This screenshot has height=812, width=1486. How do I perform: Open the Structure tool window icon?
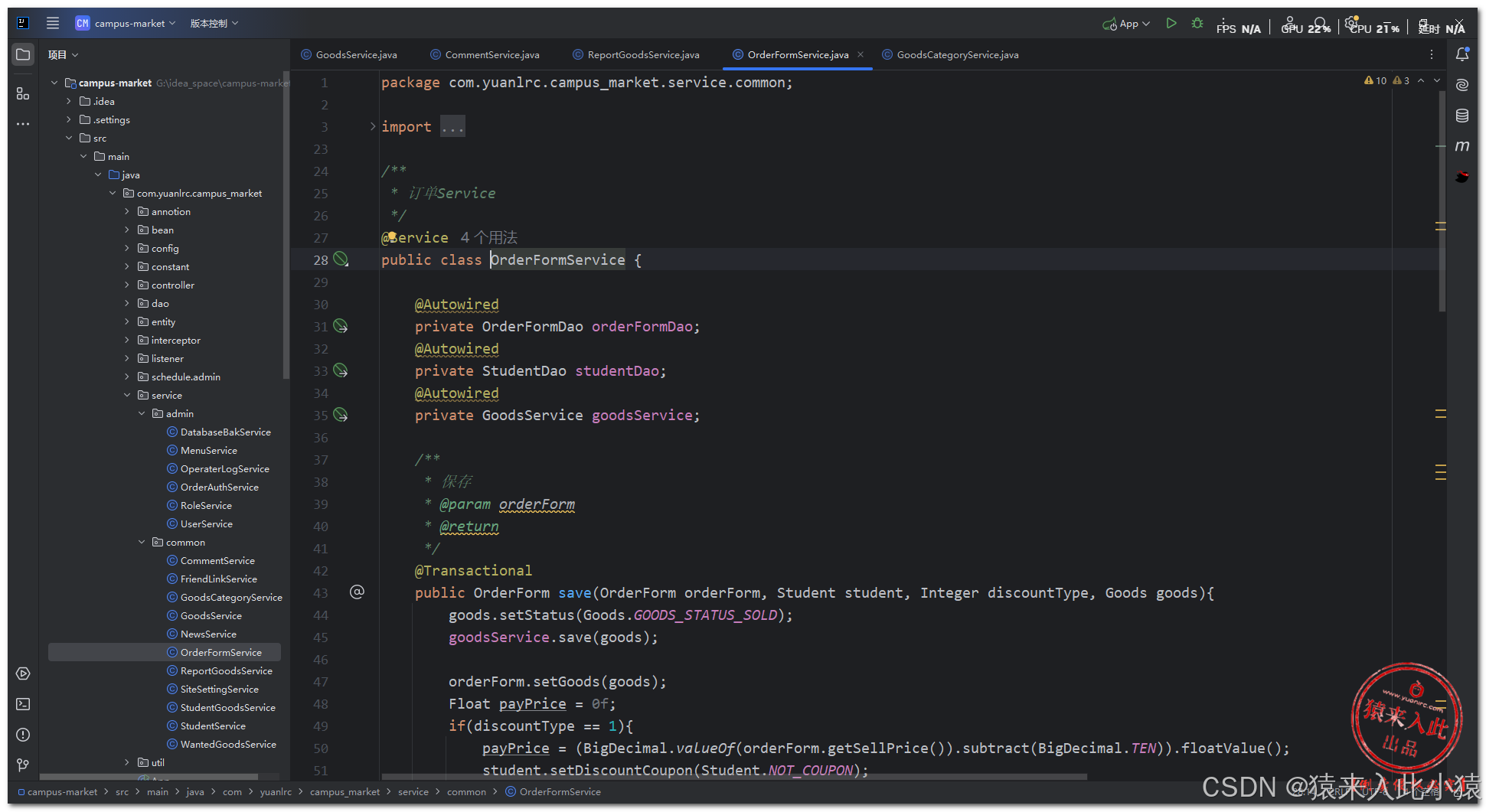point(23,93)
